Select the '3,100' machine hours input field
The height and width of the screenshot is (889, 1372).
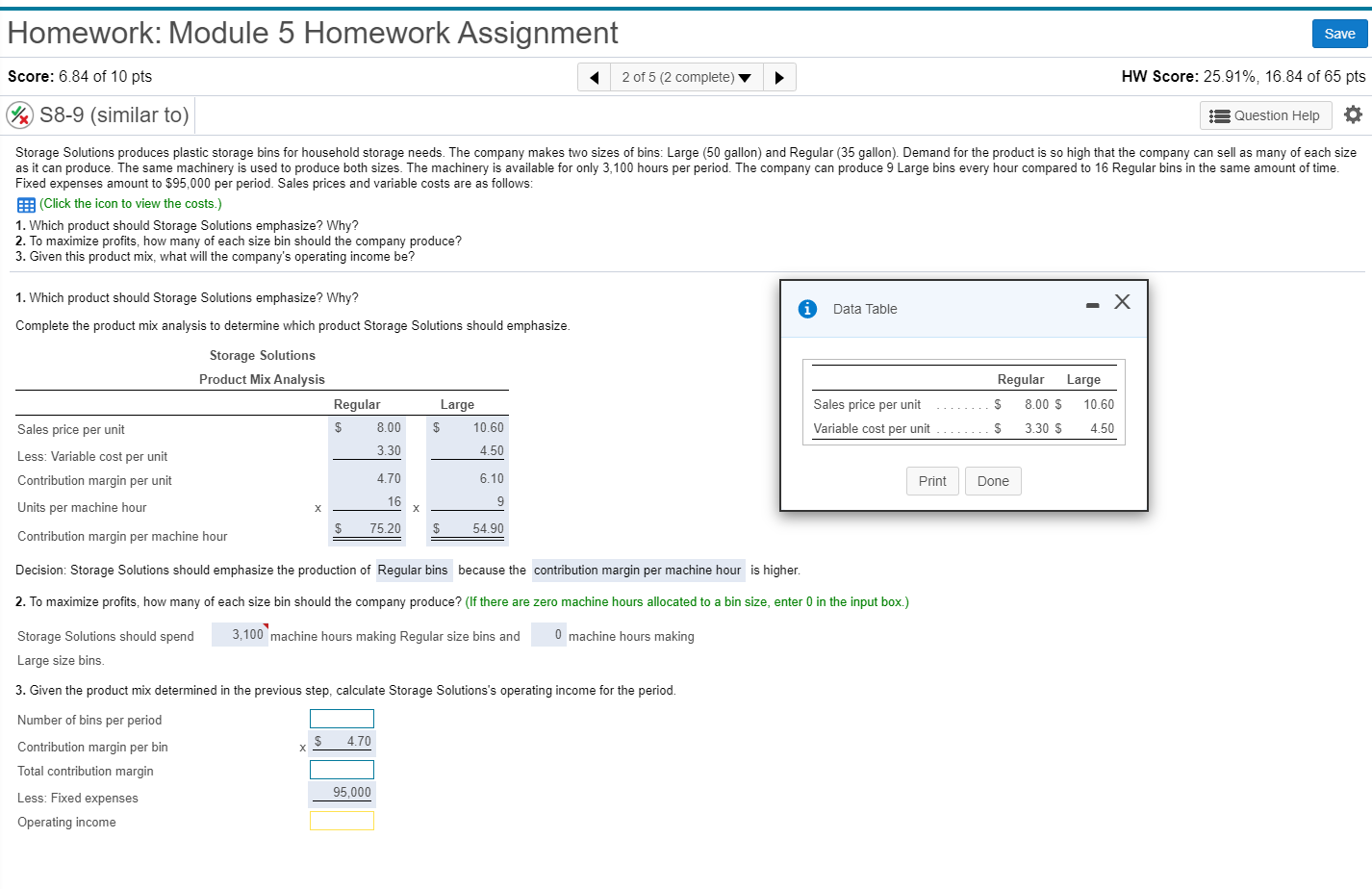(x=240, y=635)
